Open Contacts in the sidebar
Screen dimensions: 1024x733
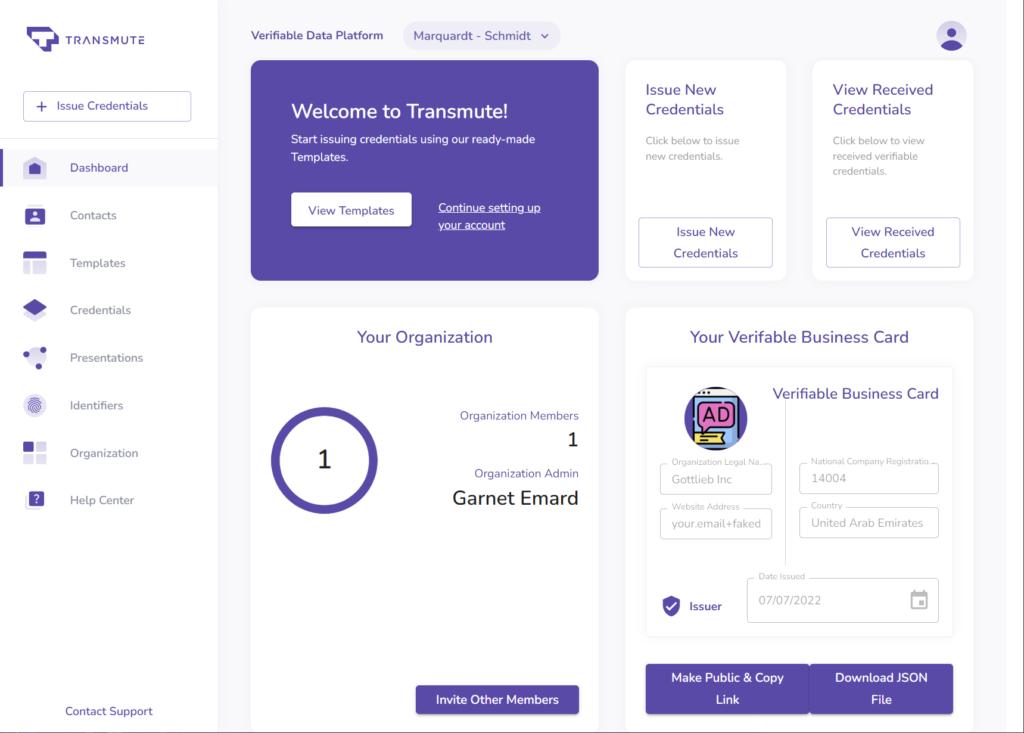[x=109, y=216]
